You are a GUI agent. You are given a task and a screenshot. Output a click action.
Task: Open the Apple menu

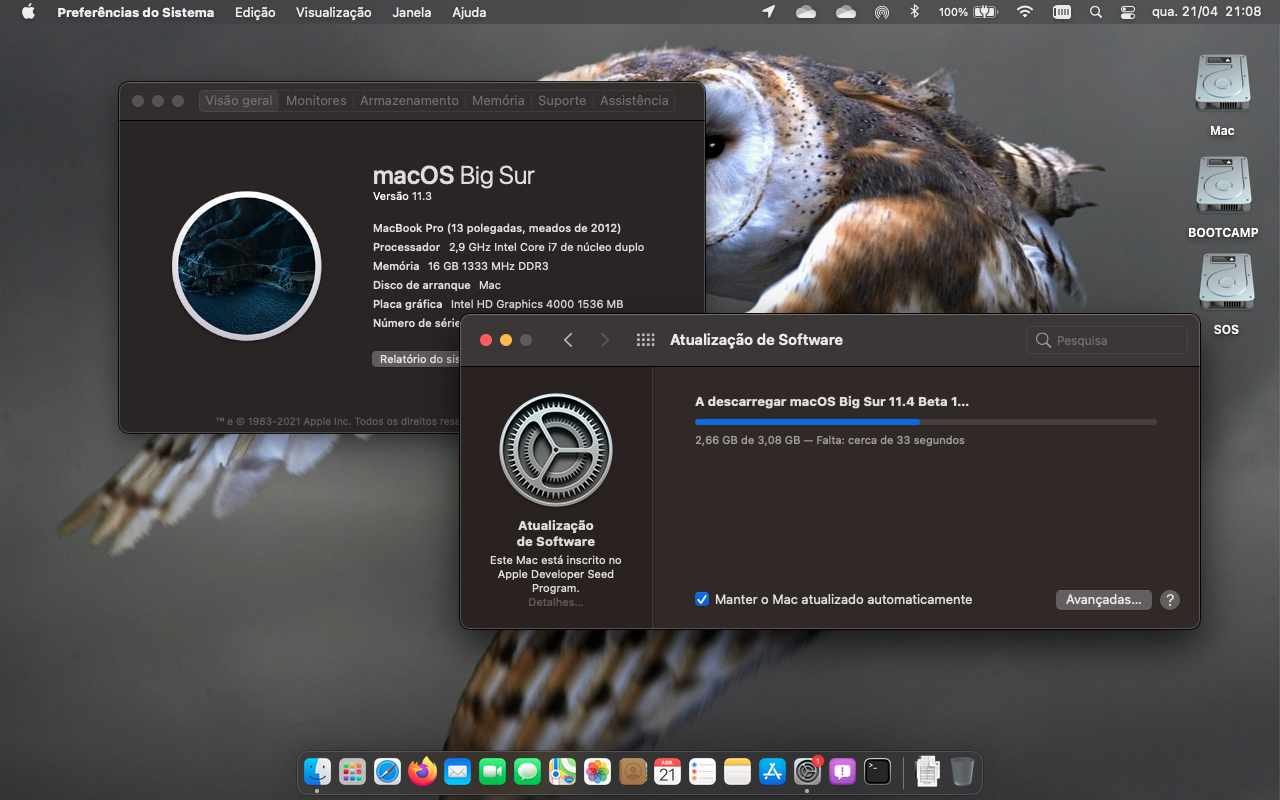tap(28, 12)
